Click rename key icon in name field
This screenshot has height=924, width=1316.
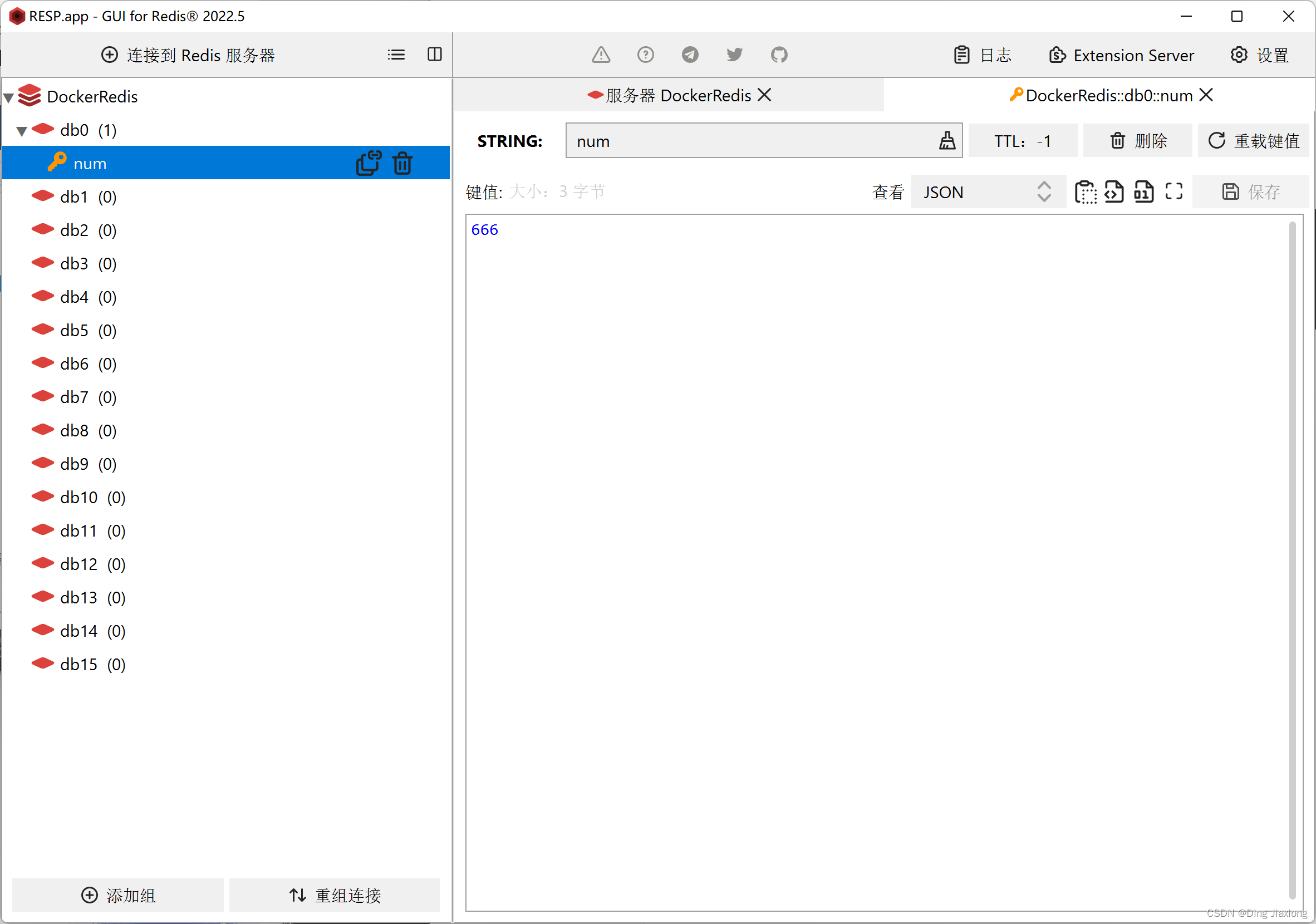(947, 140)
